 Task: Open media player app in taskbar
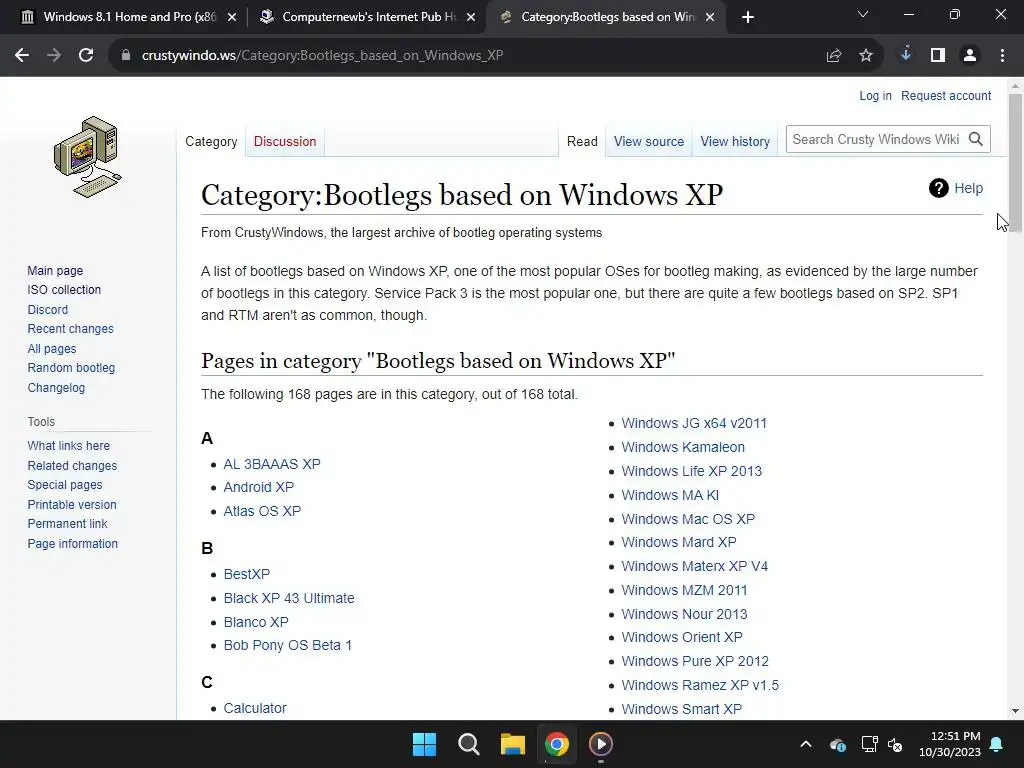pos(601,744)
